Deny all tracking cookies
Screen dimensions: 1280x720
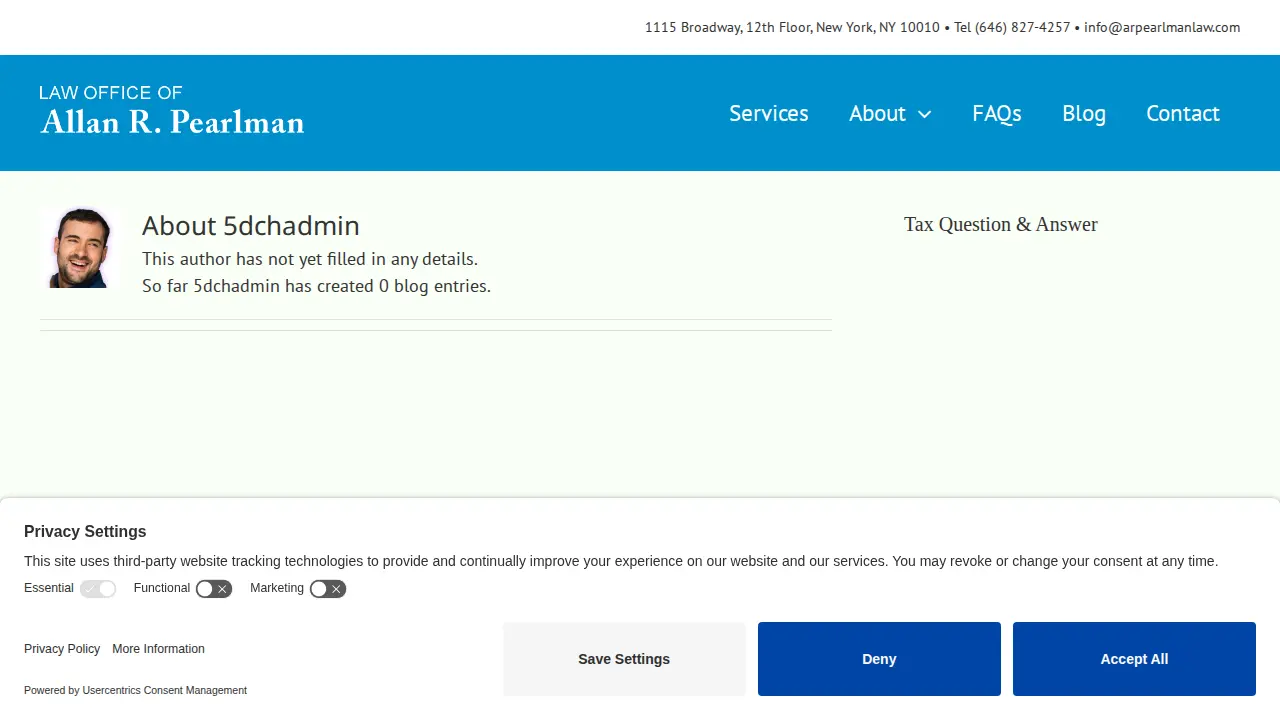tap(879, 659)
